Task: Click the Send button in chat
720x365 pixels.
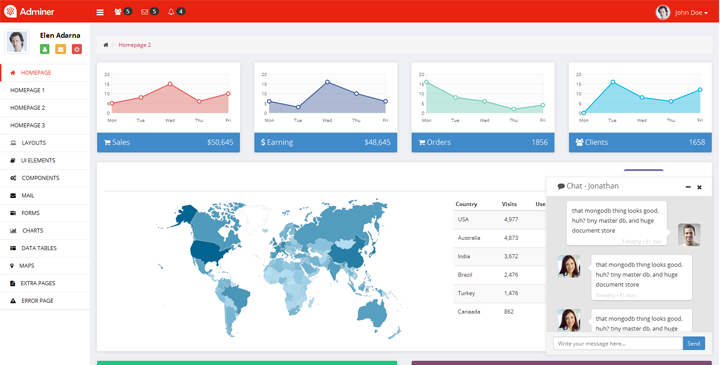Action: point(694,343)
